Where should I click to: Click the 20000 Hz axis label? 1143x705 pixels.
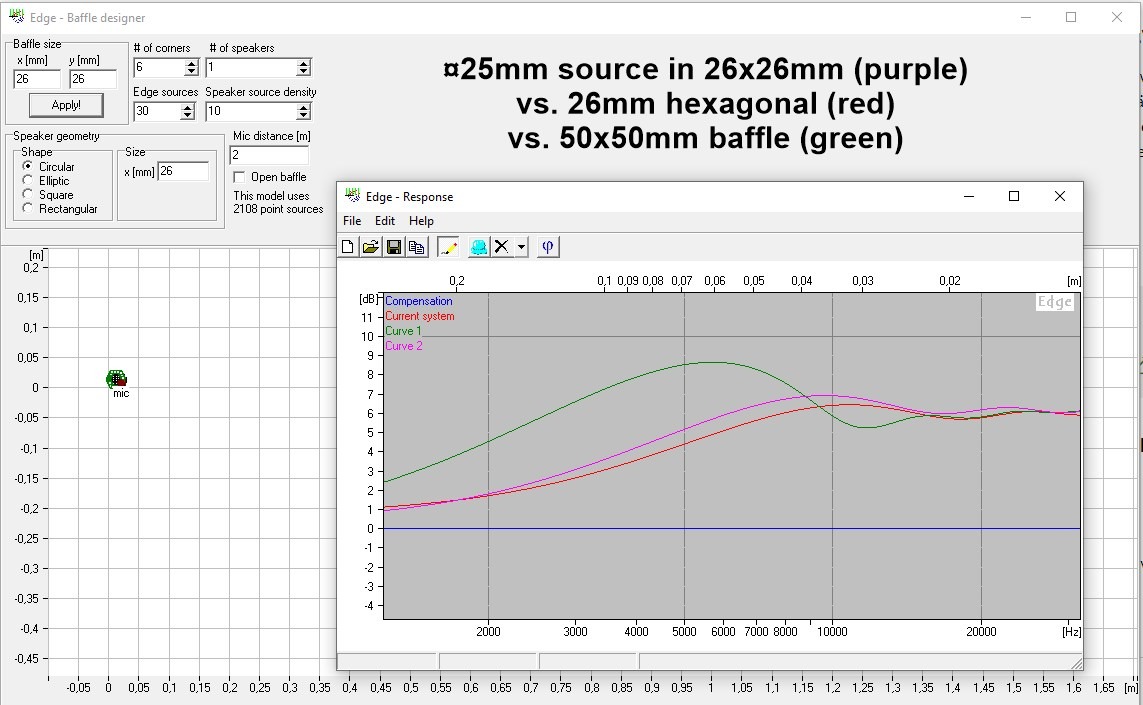(x=981, y=632)
